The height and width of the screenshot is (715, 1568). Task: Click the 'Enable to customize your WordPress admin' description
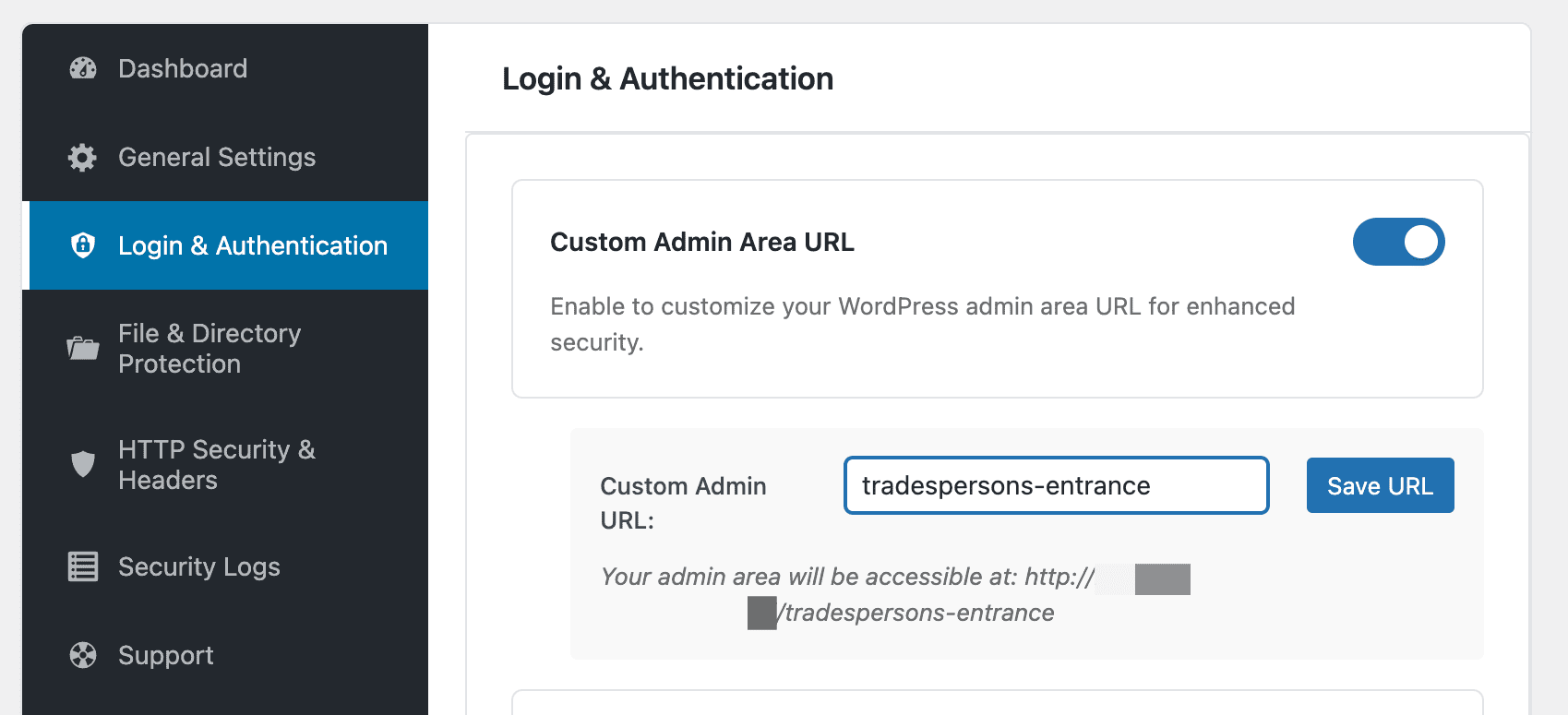pos(922,324)
